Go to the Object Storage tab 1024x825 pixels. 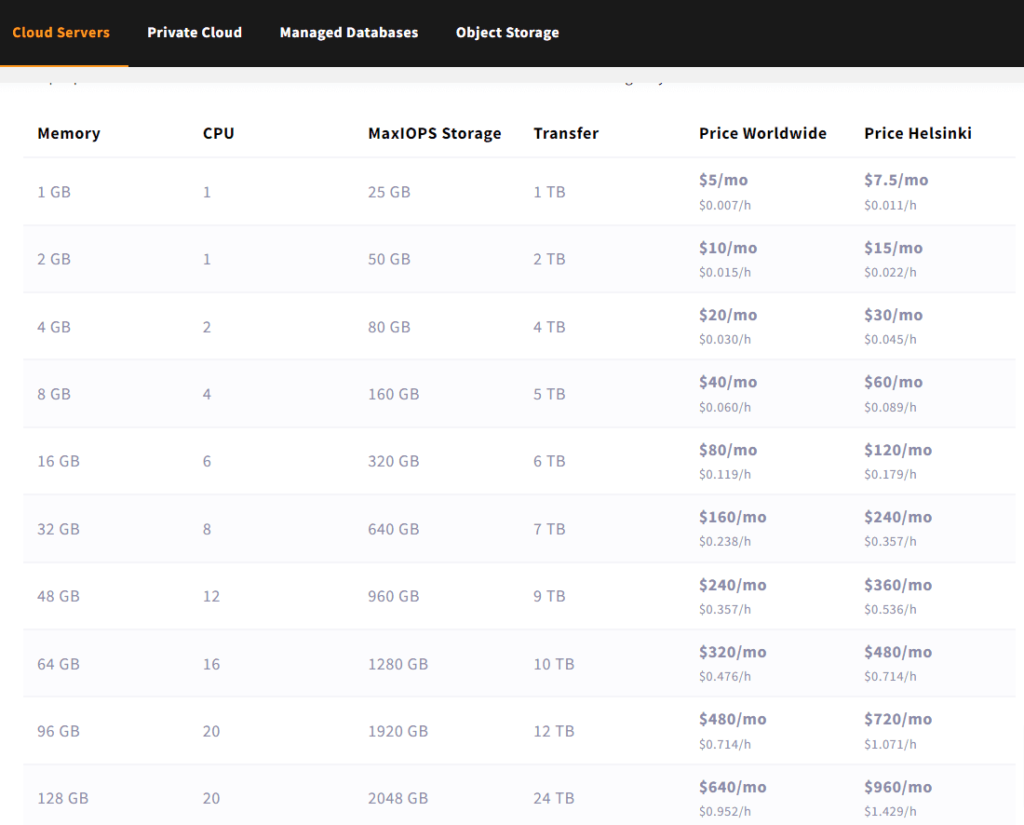tap(507, 32)
